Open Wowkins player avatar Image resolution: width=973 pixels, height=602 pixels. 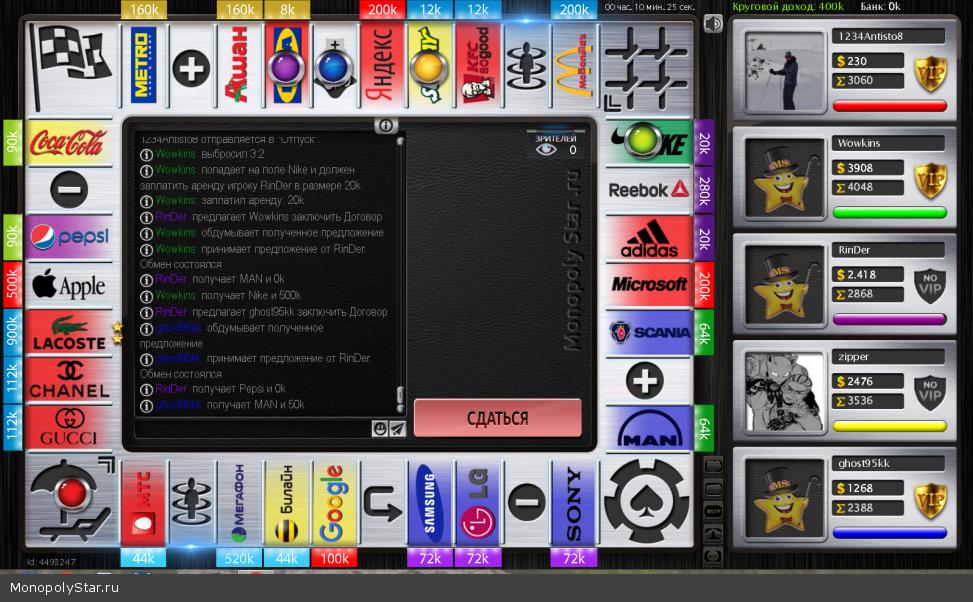point(784,179)
